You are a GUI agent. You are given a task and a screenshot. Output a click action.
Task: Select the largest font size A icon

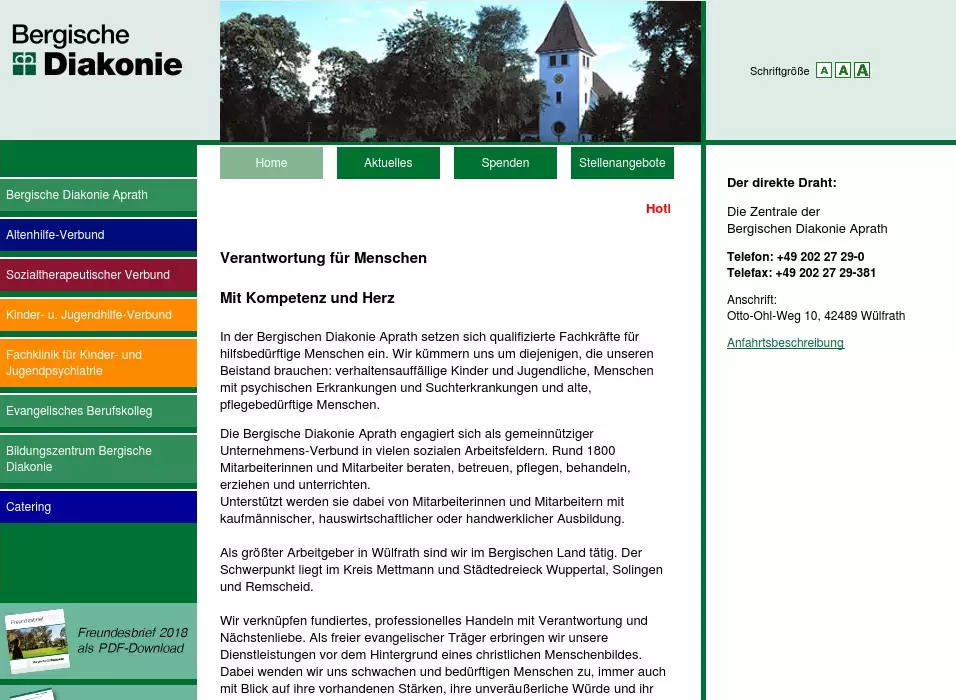coord(862,70)
